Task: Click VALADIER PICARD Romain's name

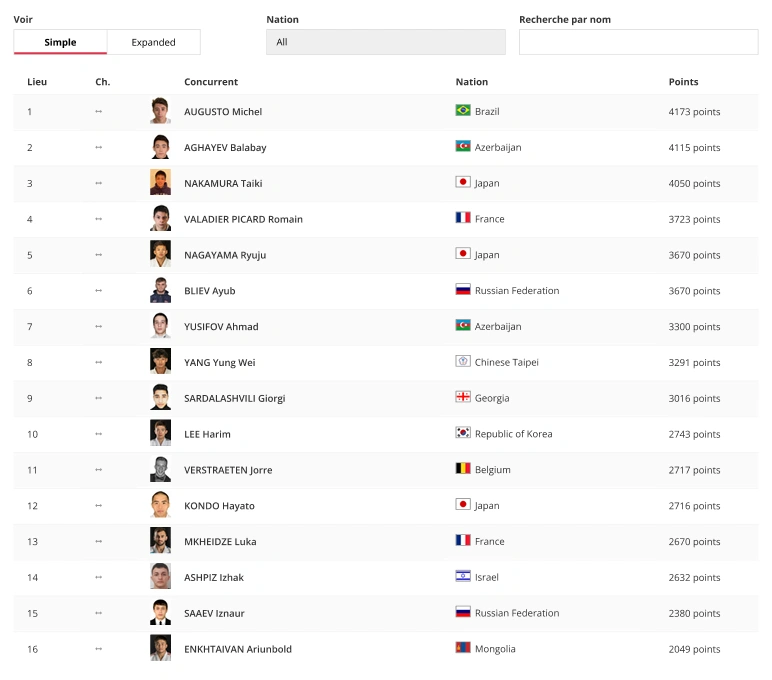Action: pyautogui.click(x=243, y=220)
